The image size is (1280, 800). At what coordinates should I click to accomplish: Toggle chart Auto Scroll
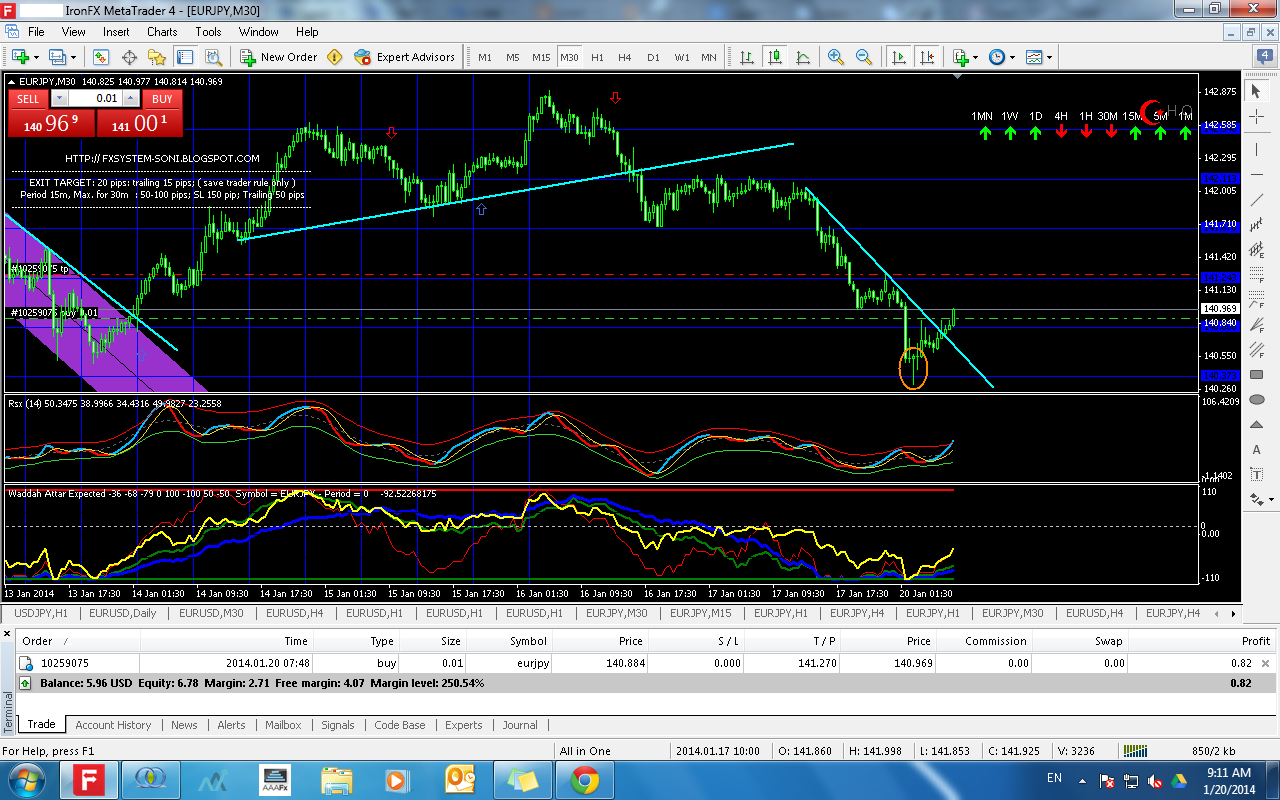click(899, 57)
